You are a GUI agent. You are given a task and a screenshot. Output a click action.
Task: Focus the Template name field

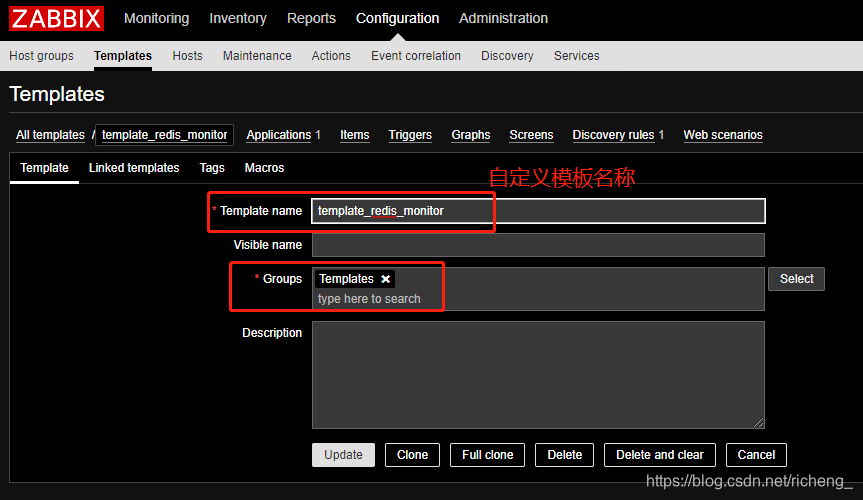point(538,211)
